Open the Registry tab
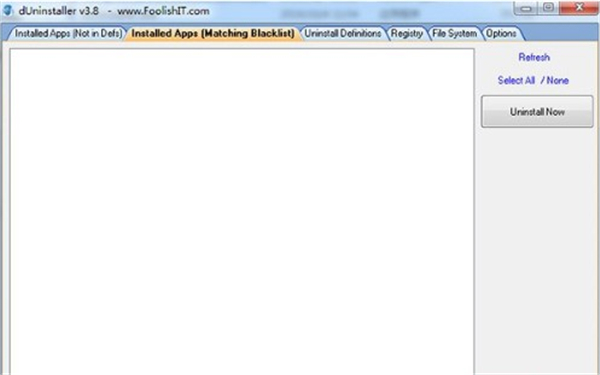This screenshot has height=375, width=600. tap(406, 34)
